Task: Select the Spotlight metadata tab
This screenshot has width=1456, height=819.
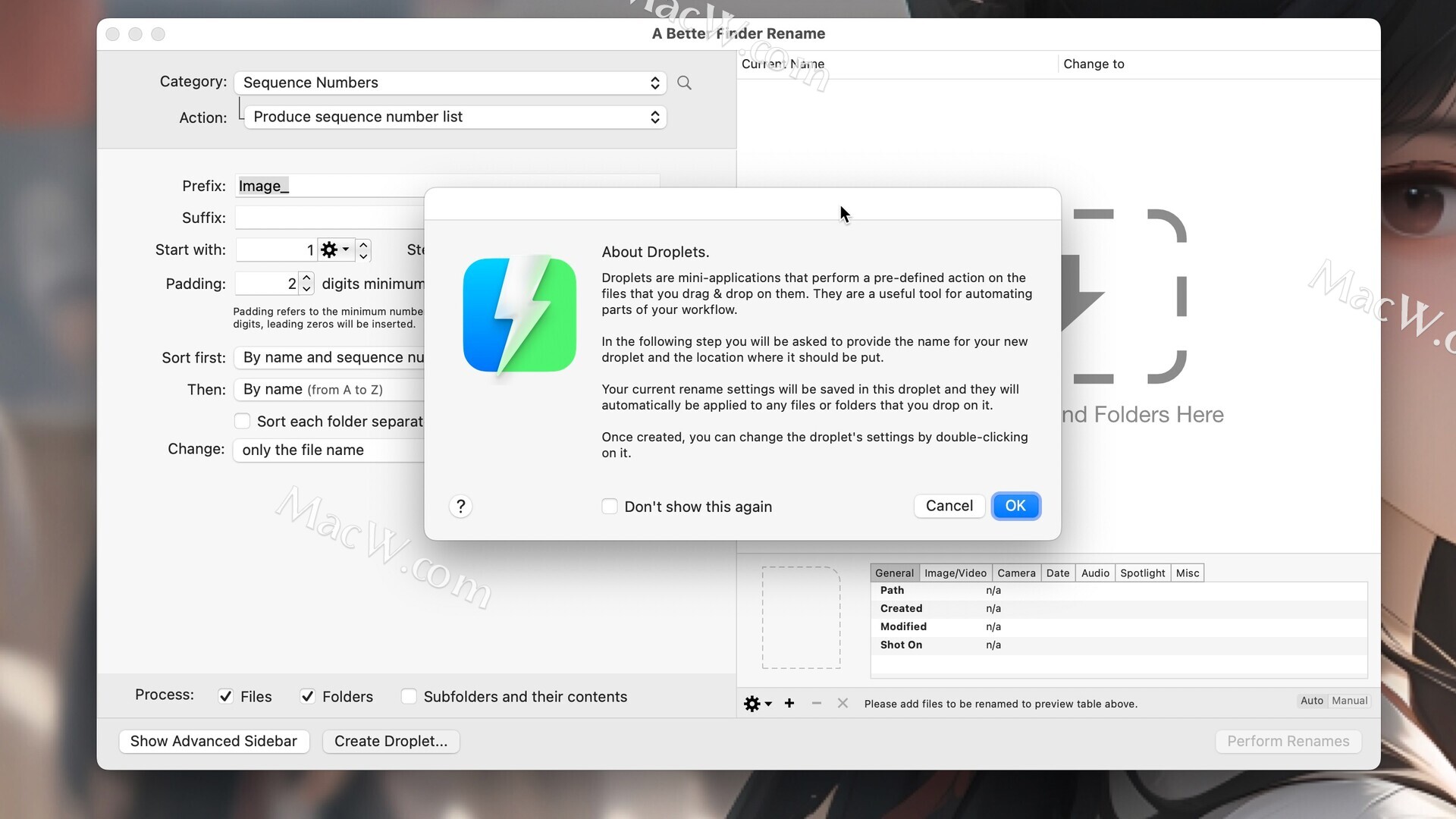Action: coord(1142,573)
